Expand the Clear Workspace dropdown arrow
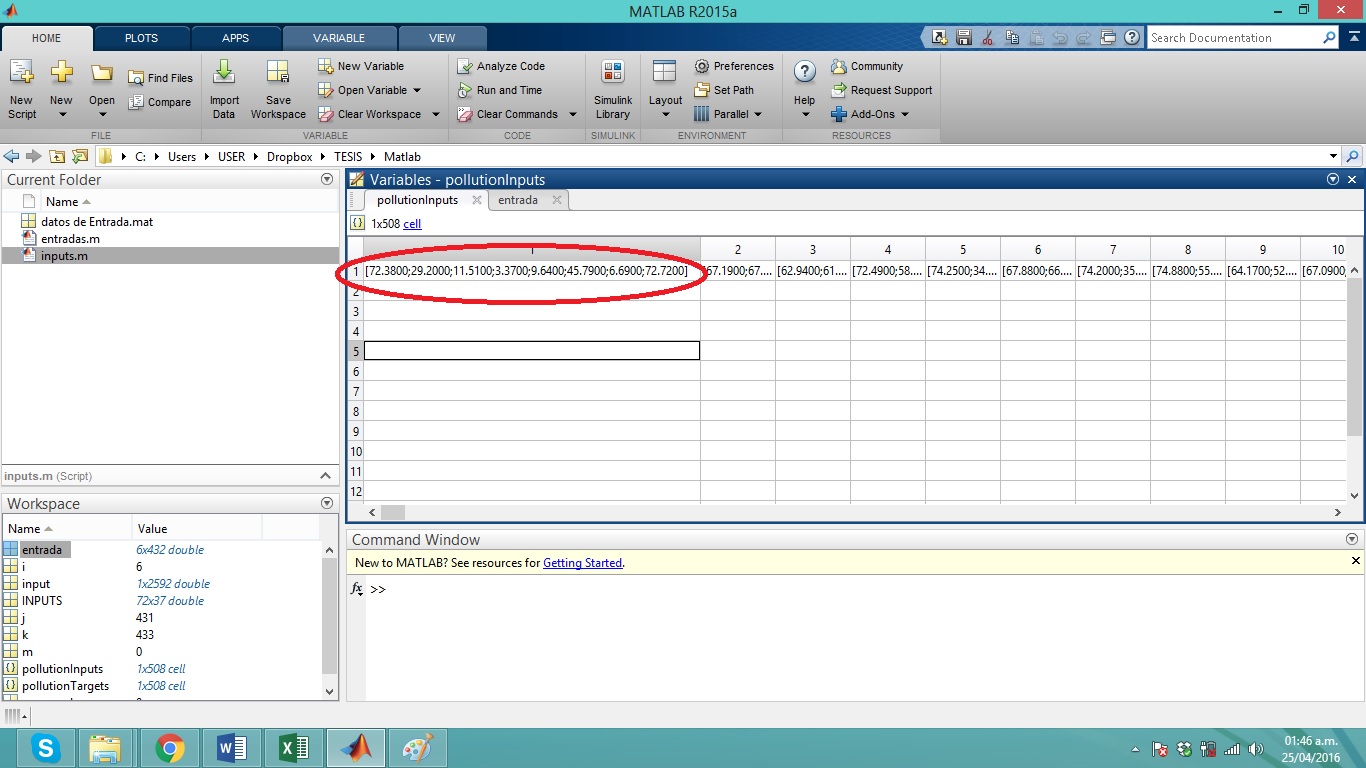This screenshot has height=768, width=1366. pyautogui.click(x=435, y=114)
